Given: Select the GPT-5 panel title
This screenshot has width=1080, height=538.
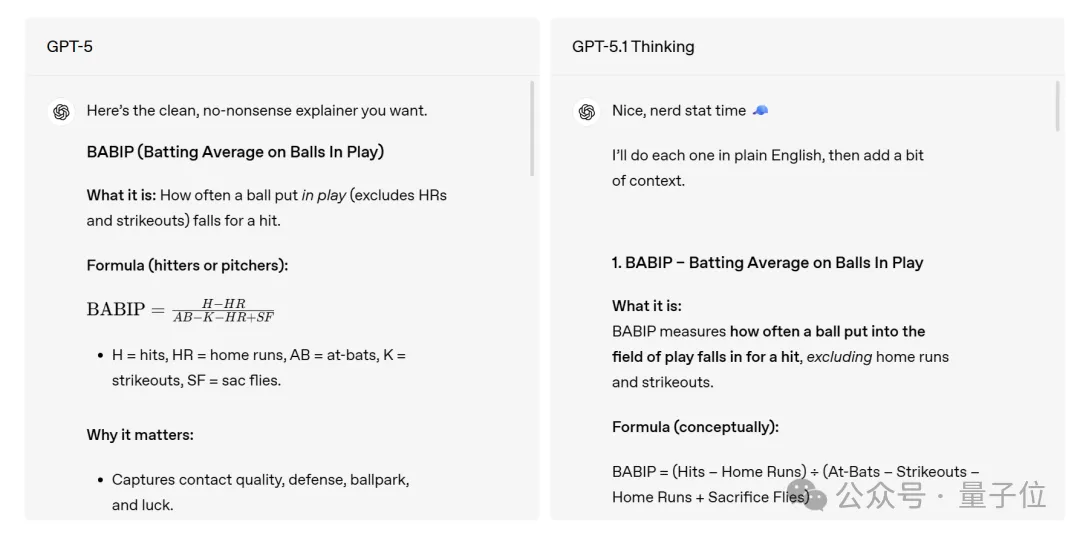Looking at the screenshot, I should coord(70,46).
